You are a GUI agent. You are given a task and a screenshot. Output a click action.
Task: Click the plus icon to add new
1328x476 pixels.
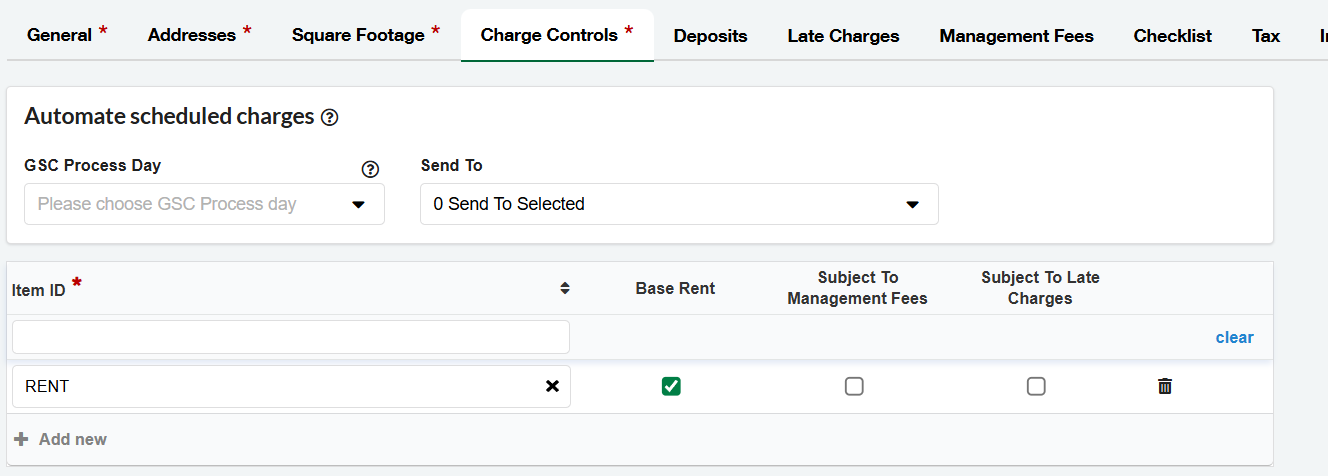21,439
